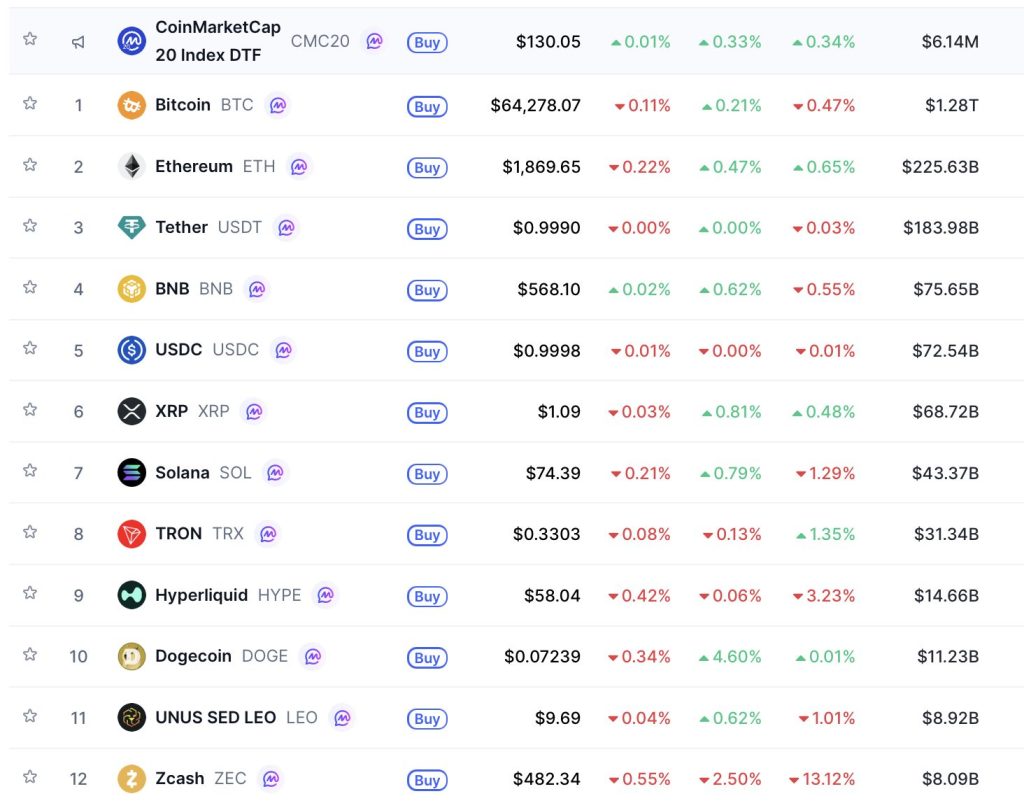This screenshot has width=1024, height=803.
Task: Click the Ethereum diamond logo icon
Action: 131,166
